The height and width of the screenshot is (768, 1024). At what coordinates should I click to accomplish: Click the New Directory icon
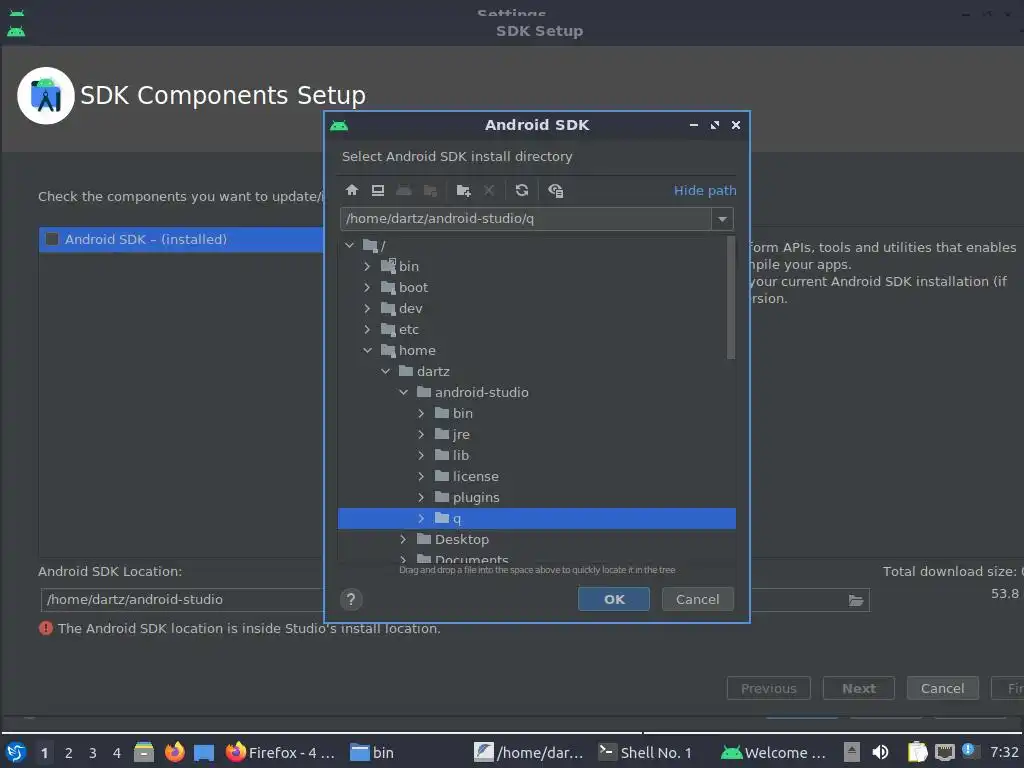click(463, 190)
